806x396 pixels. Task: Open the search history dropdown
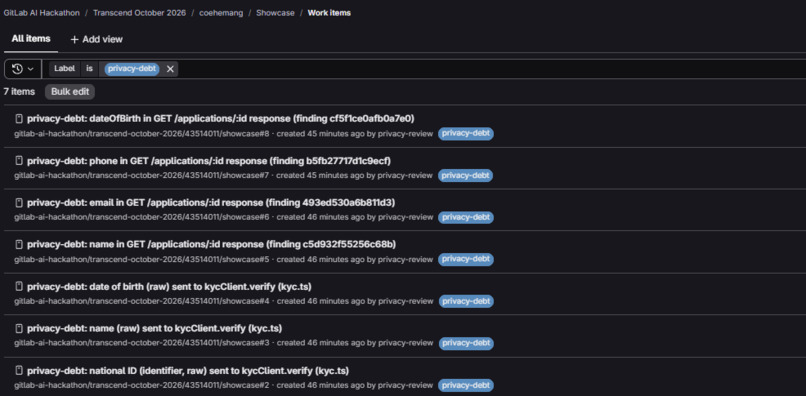click(x=23, y=69)
